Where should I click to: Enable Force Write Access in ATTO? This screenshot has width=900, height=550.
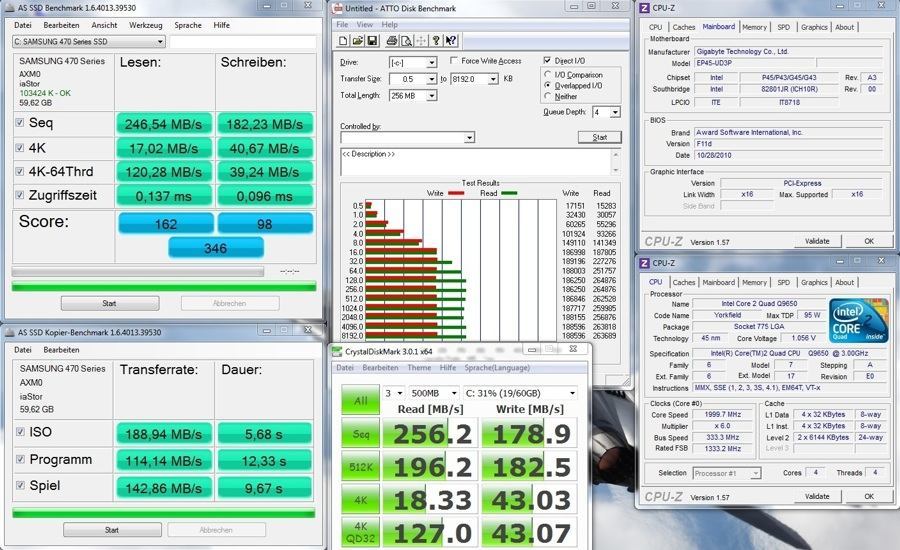(454, 60)
